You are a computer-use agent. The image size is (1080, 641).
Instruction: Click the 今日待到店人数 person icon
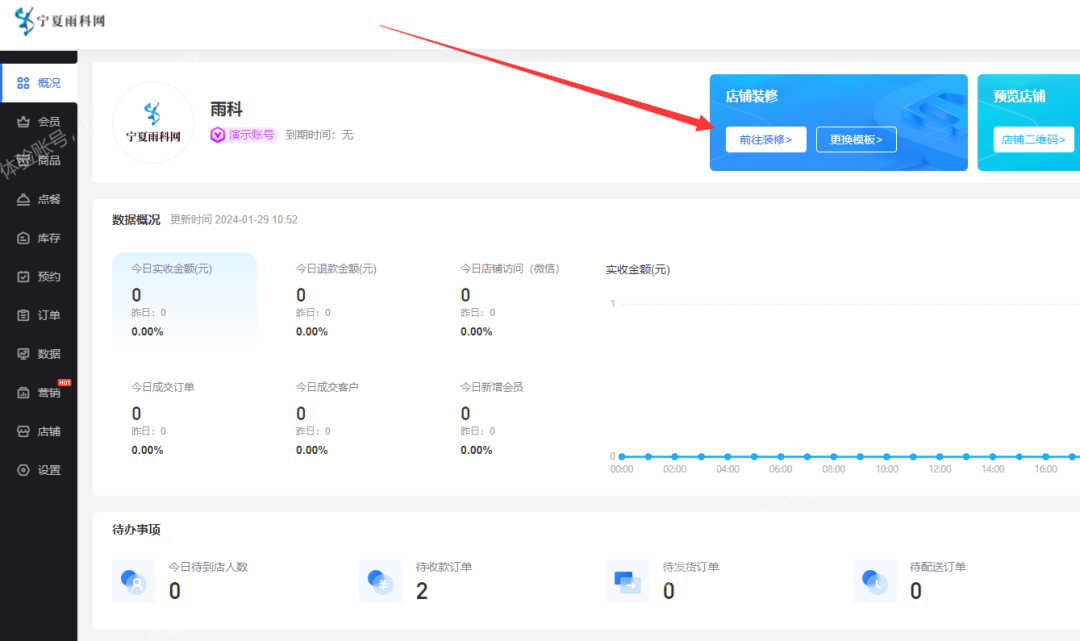point(134,582)
